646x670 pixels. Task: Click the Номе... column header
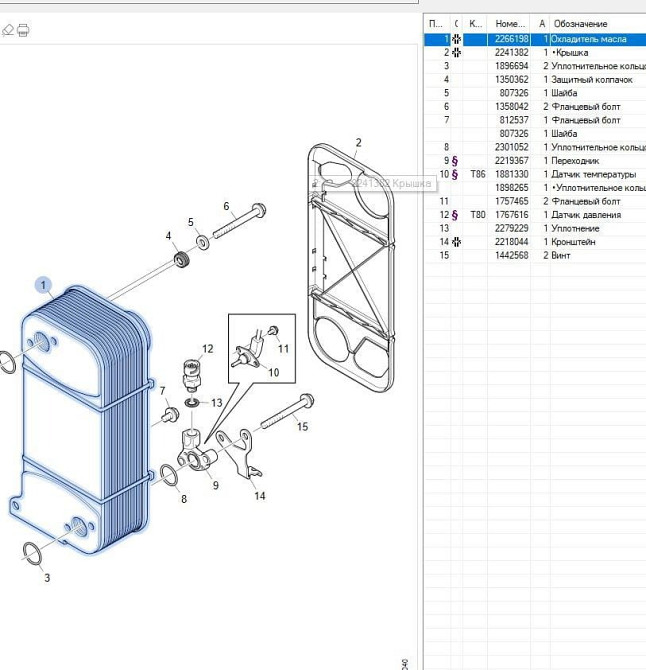pyautogui.click(x=510, y=23)
